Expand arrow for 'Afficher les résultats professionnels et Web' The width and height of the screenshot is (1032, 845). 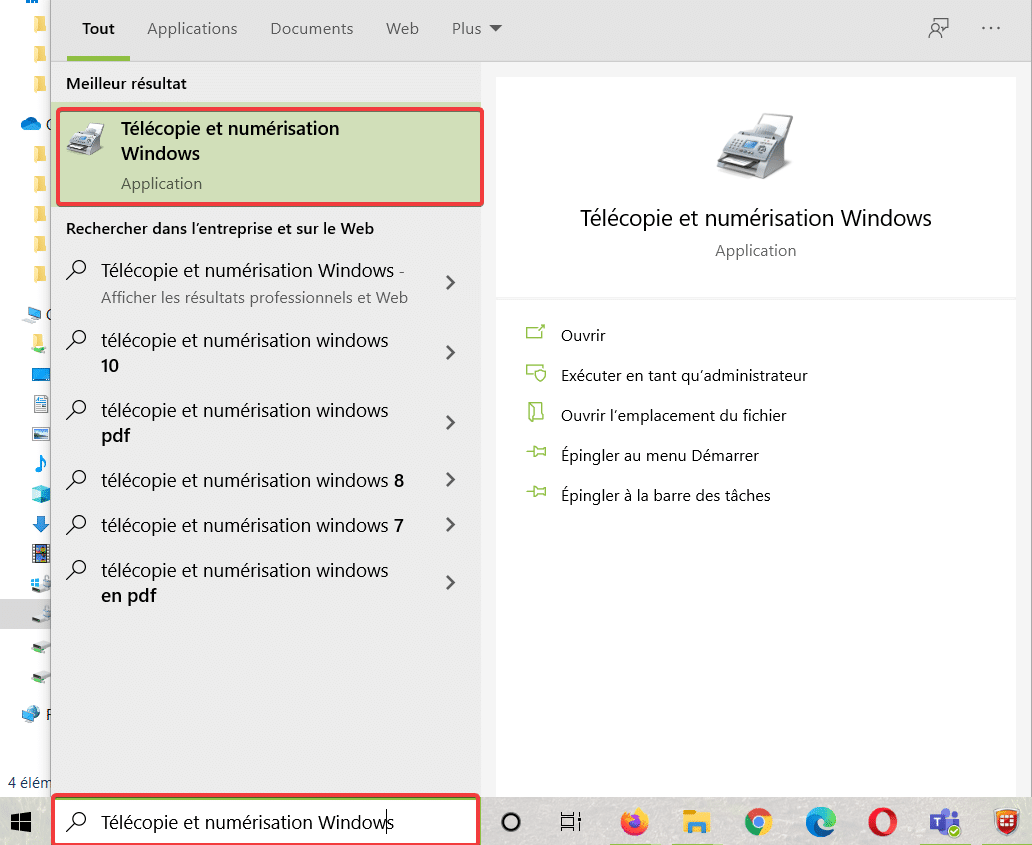coord(451,283)
